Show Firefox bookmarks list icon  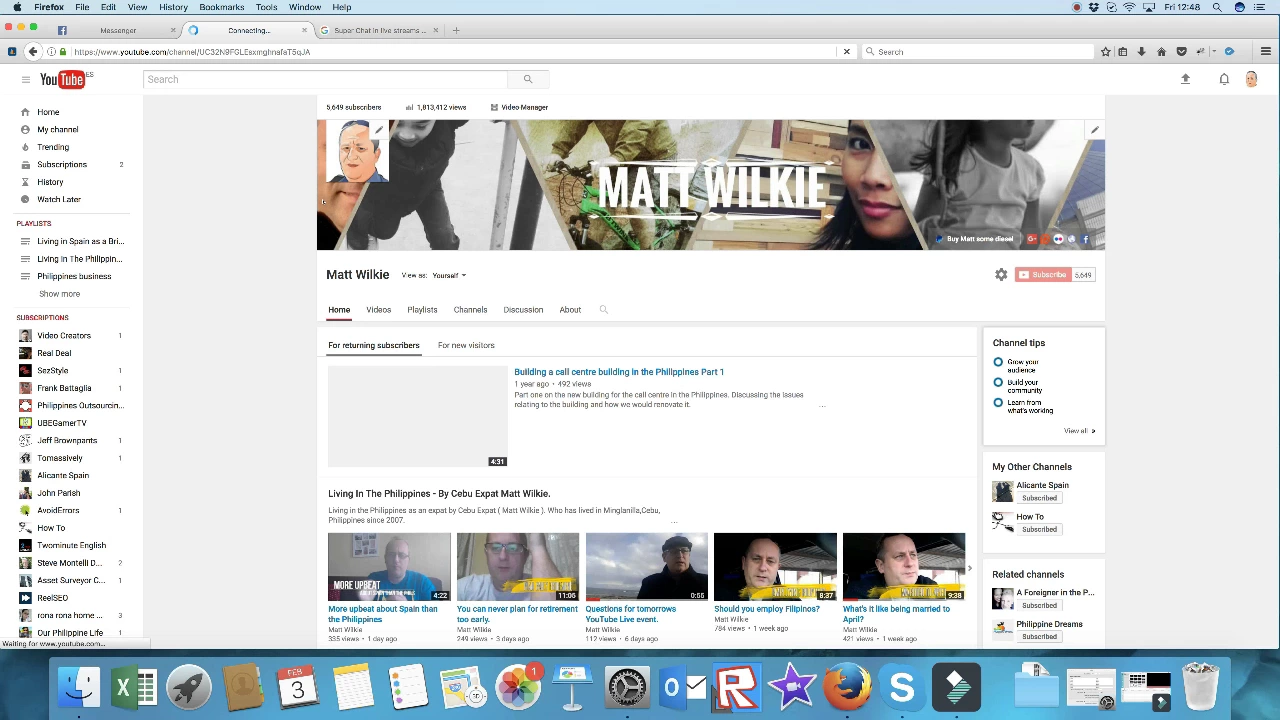coord(1123,51)
